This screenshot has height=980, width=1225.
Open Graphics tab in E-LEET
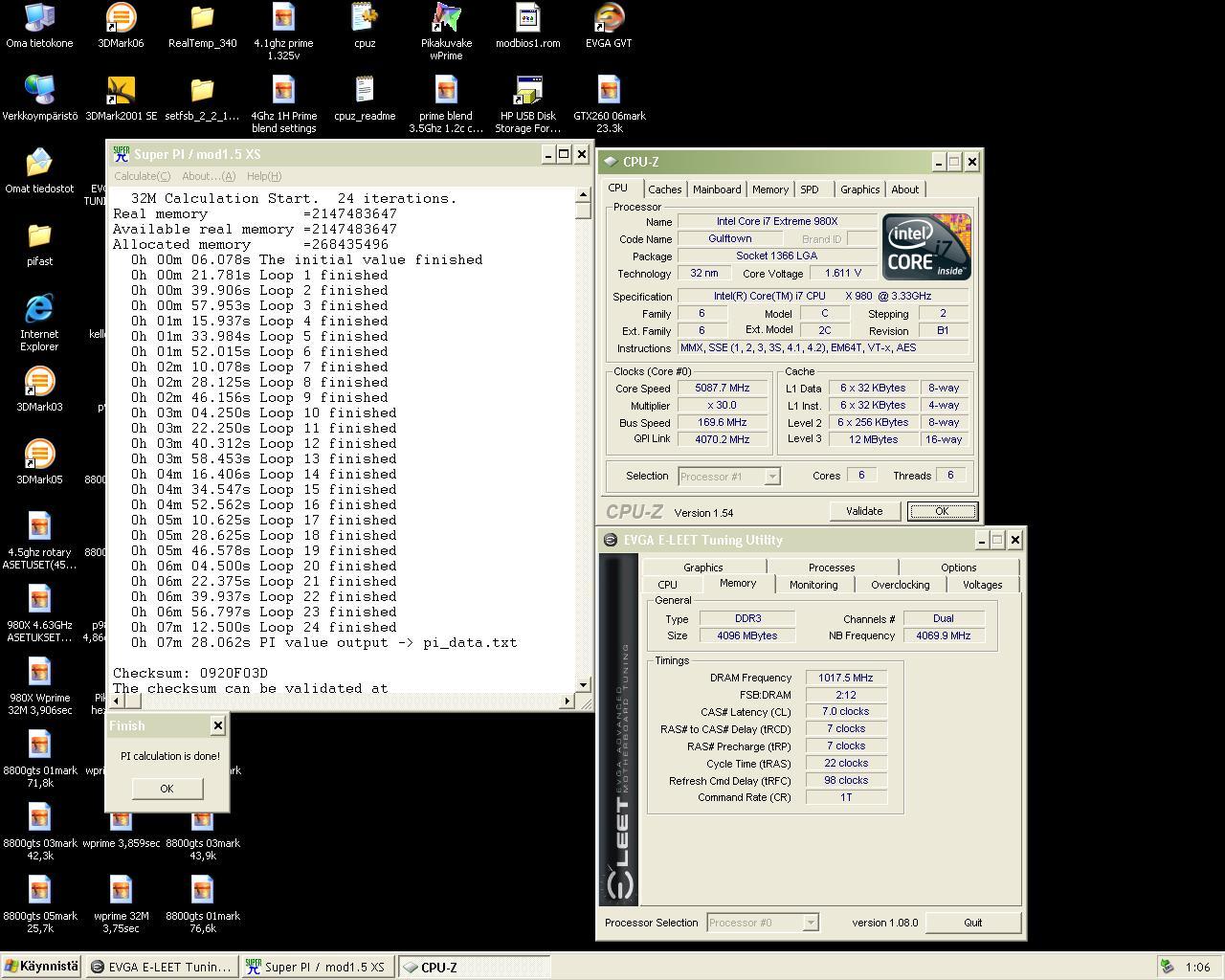pyautogui.click(x=702, y=568)
